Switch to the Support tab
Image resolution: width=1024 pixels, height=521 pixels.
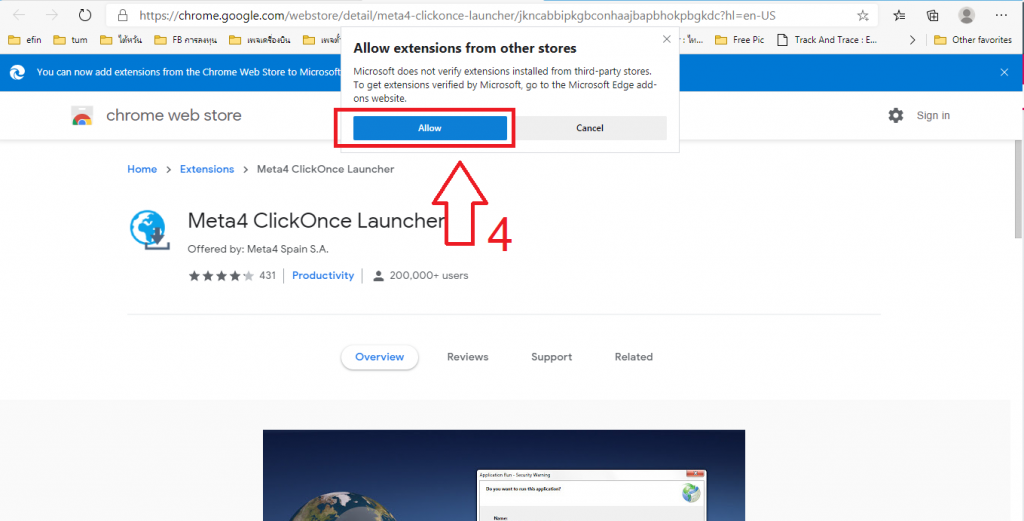551,357
